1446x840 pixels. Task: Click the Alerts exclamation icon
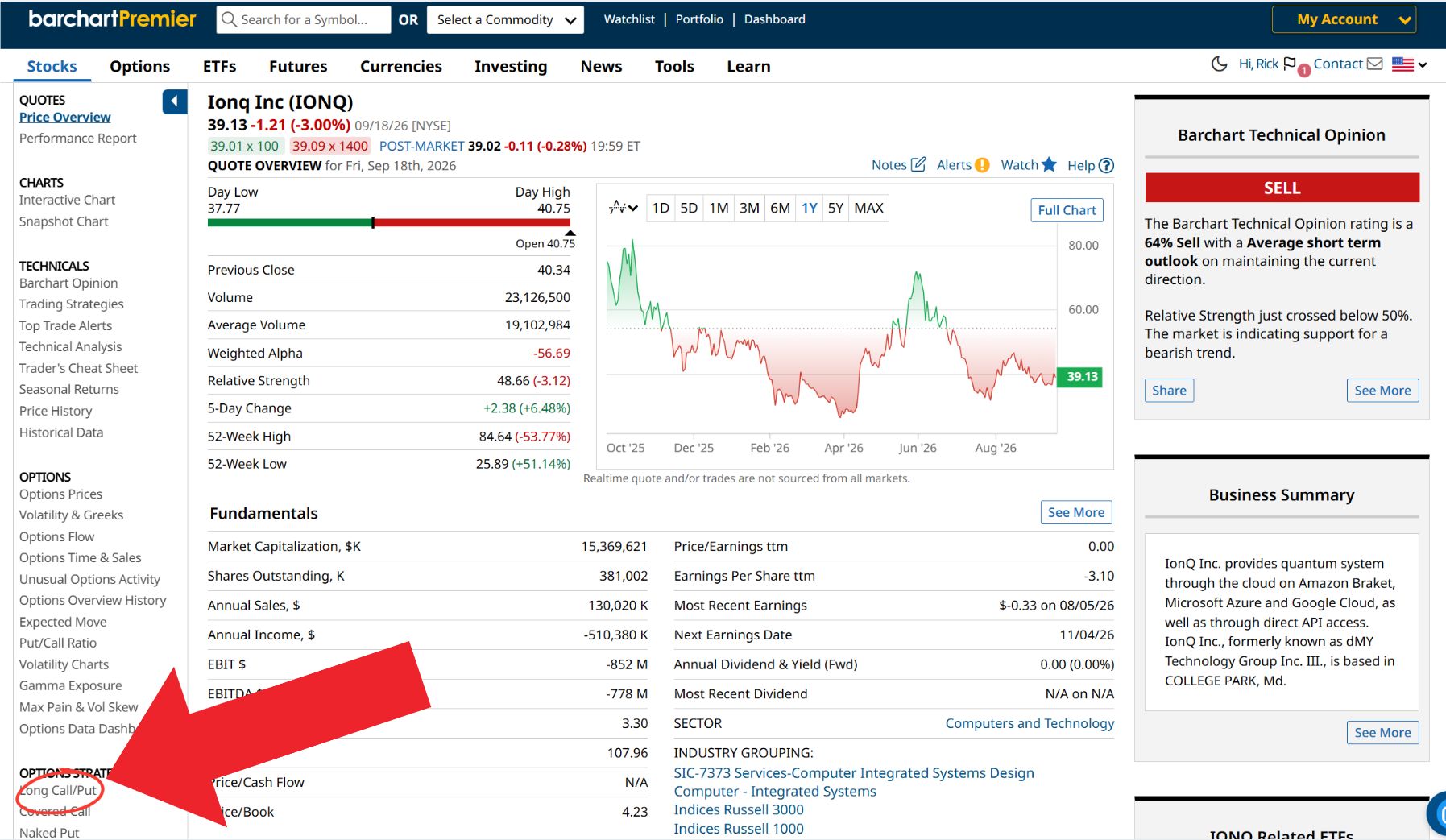pos(982,165)
